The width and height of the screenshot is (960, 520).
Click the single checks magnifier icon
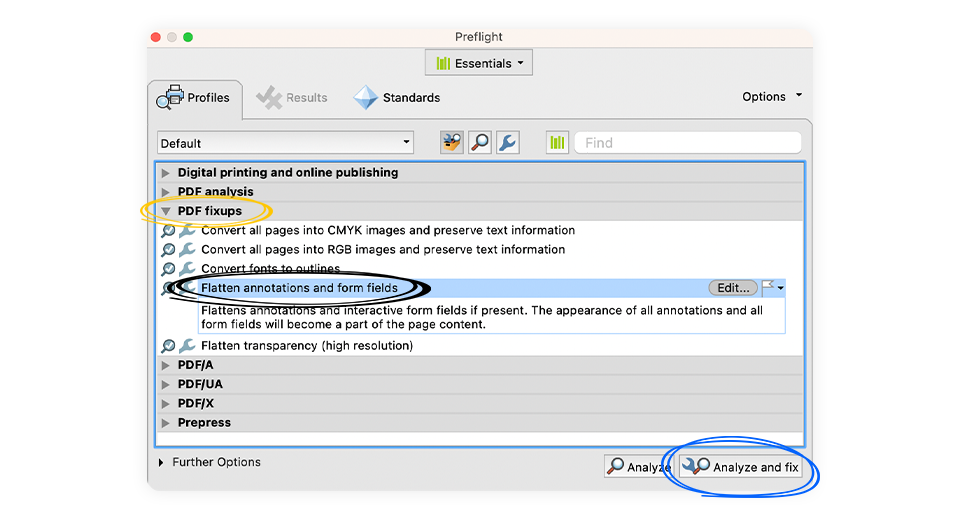[480, 143]
